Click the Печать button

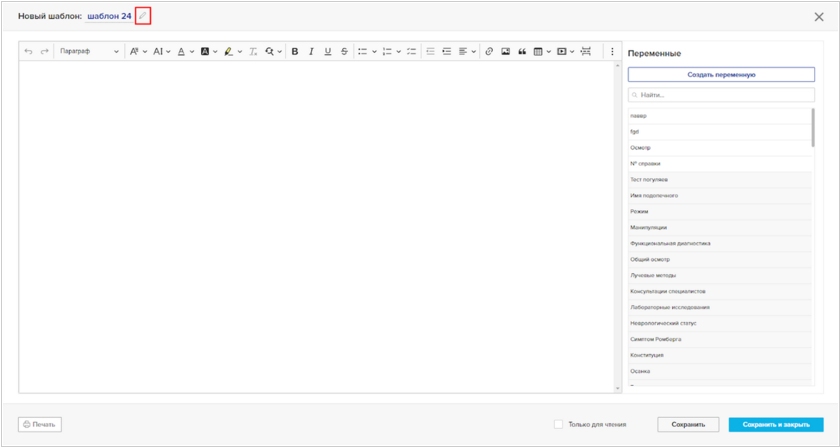tap(40, 424)
